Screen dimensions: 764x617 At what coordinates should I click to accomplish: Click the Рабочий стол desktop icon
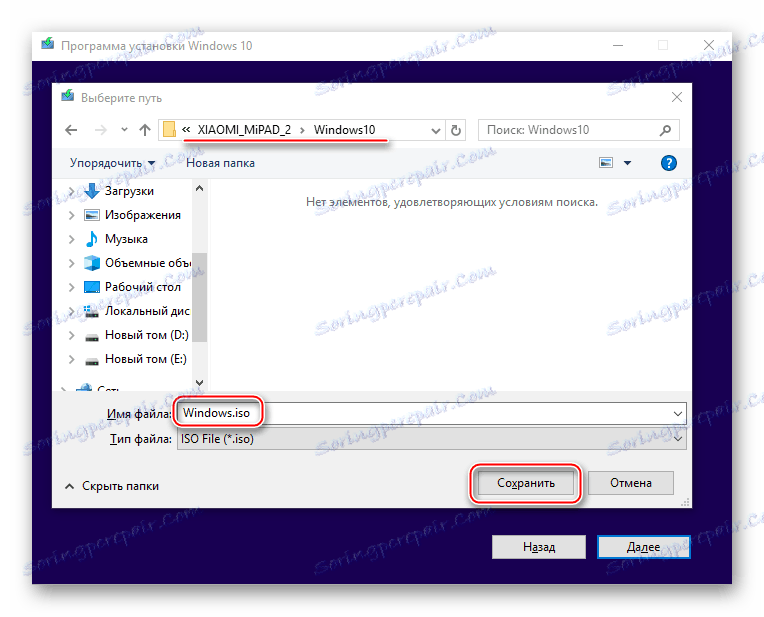pos(92,287)
